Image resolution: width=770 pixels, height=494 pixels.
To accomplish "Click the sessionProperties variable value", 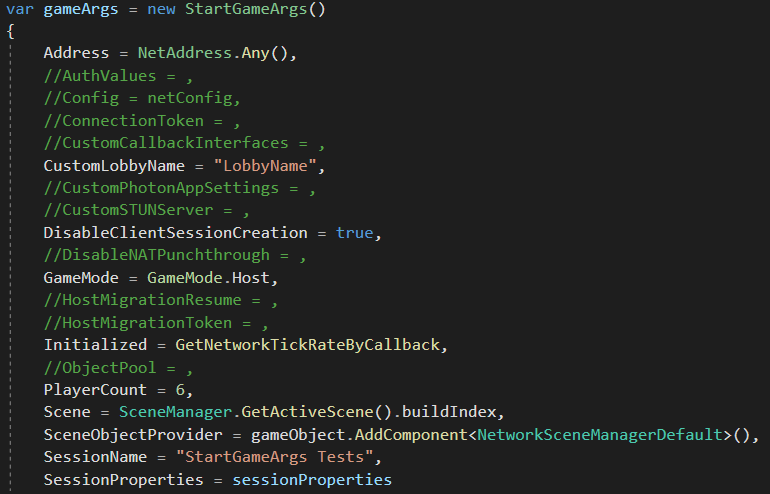I will tap(312, 480).
